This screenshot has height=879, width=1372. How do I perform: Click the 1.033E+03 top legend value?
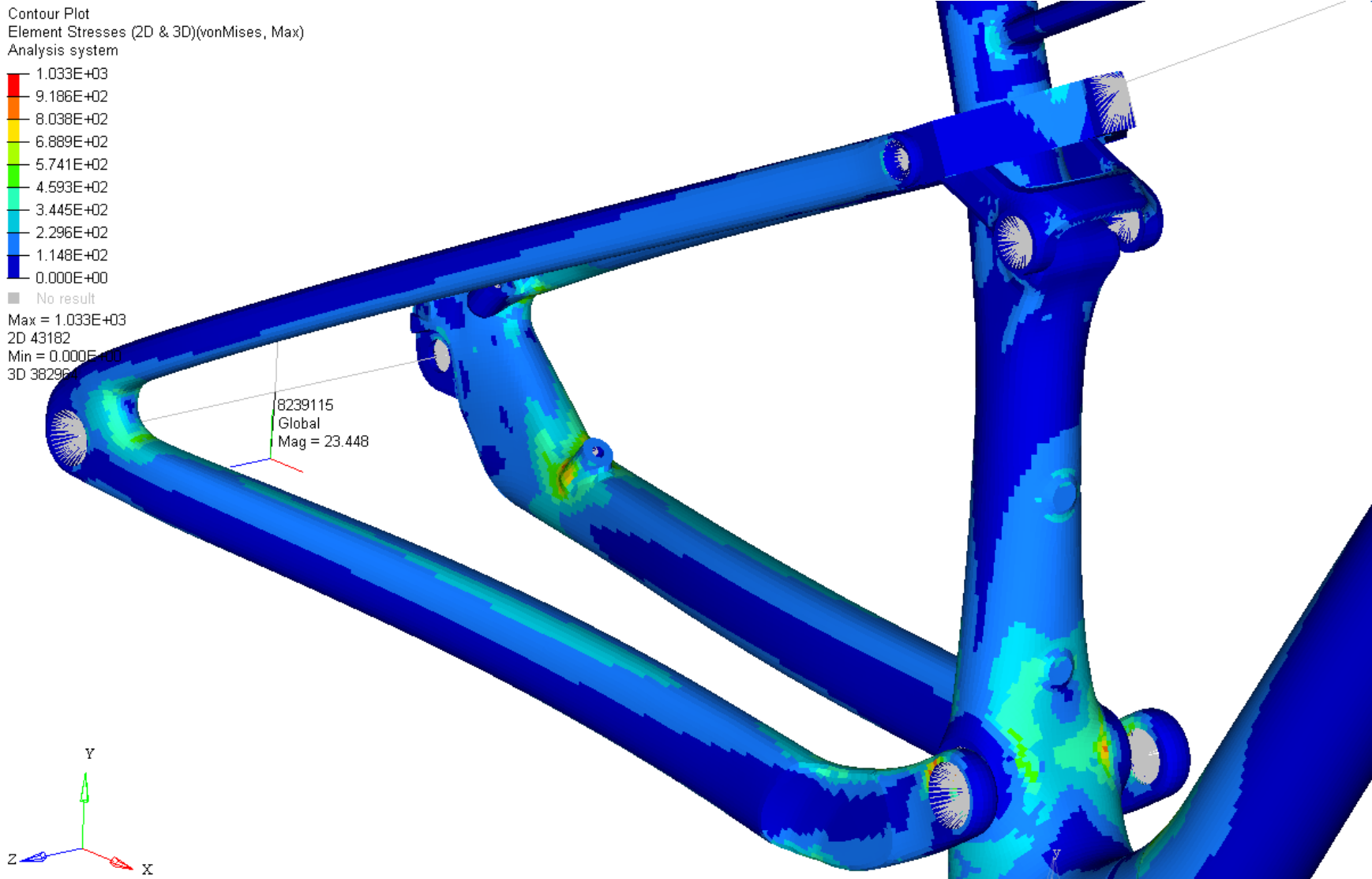click(x=71, y=73)
